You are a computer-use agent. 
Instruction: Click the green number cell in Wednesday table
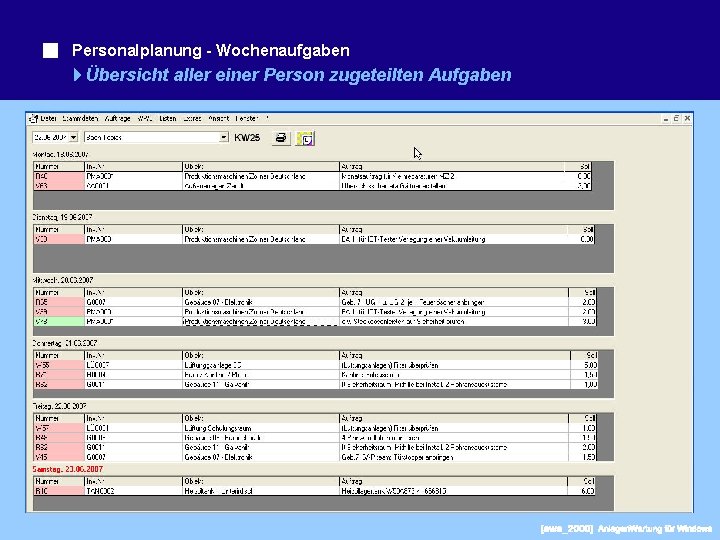pos(59,321)
